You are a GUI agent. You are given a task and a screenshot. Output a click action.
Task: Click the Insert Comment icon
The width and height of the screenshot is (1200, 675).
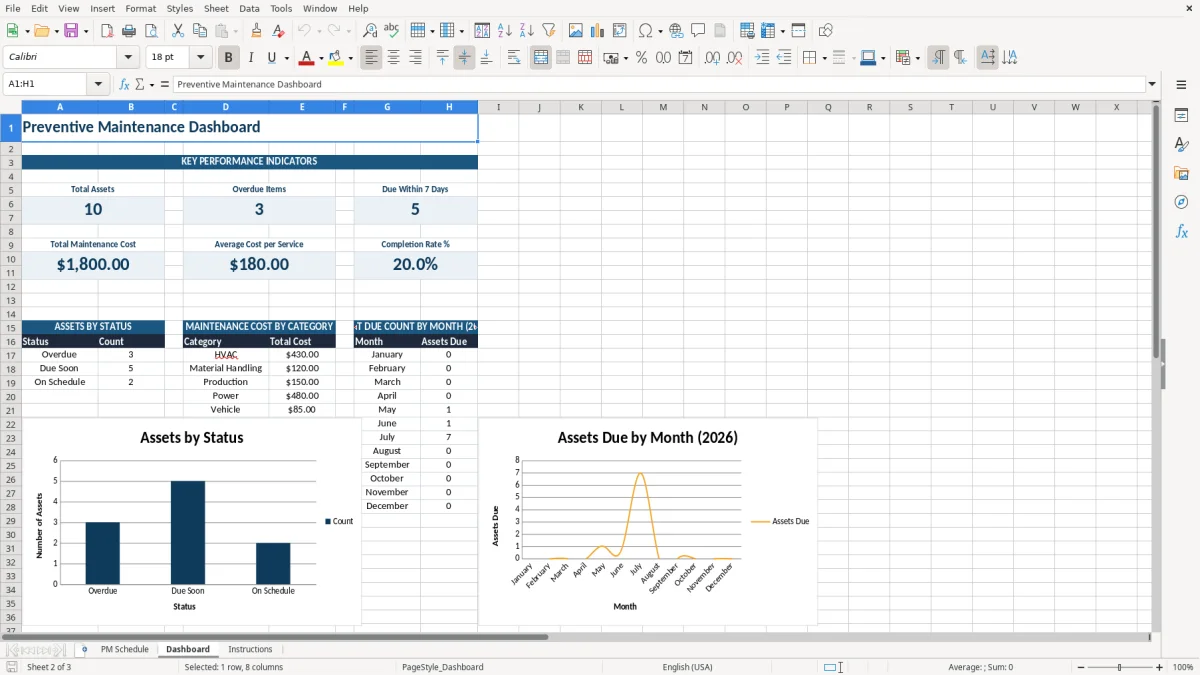click(698, 31)
